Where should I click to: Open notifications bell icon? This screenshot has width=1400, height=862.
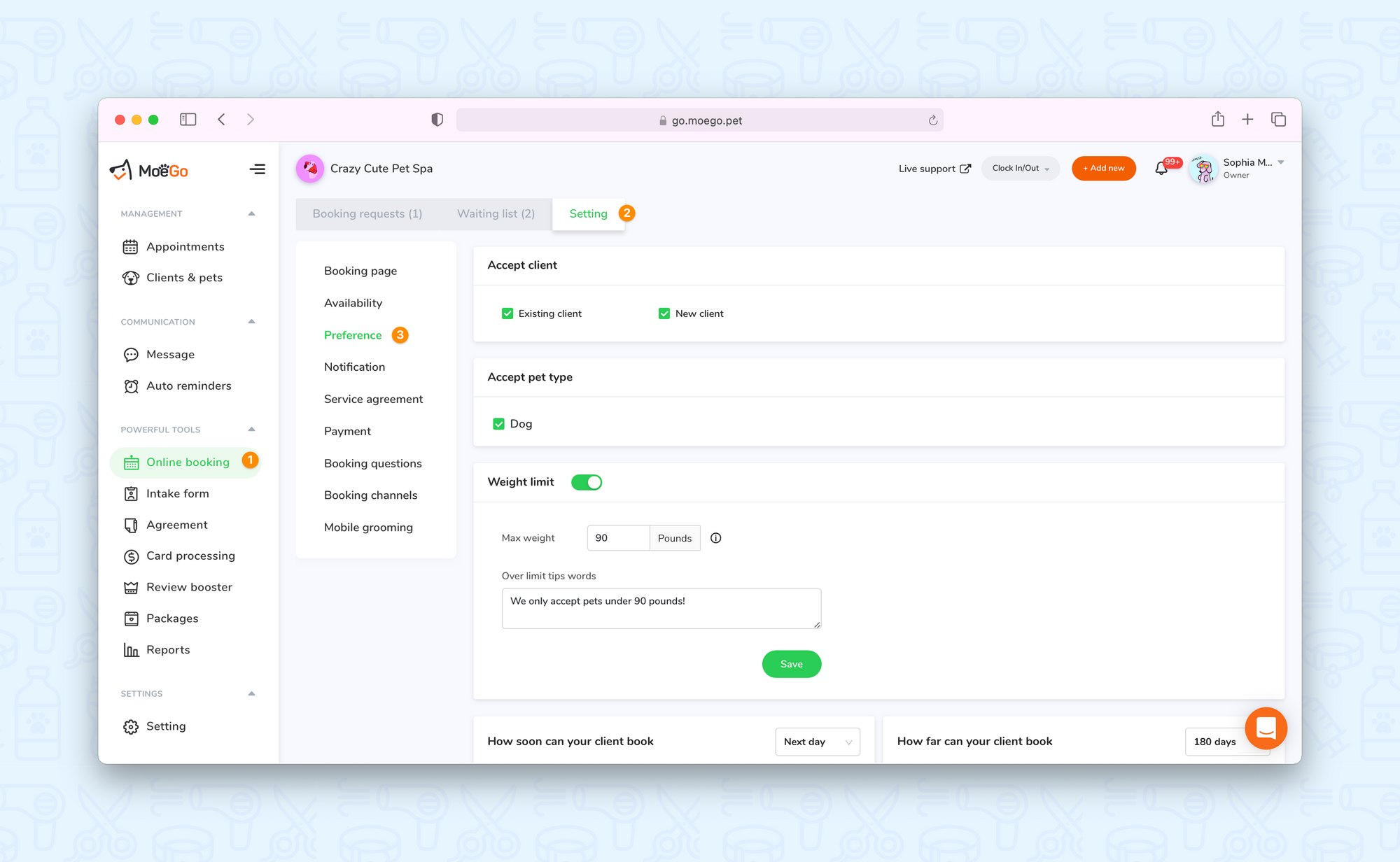[1161, 169]
